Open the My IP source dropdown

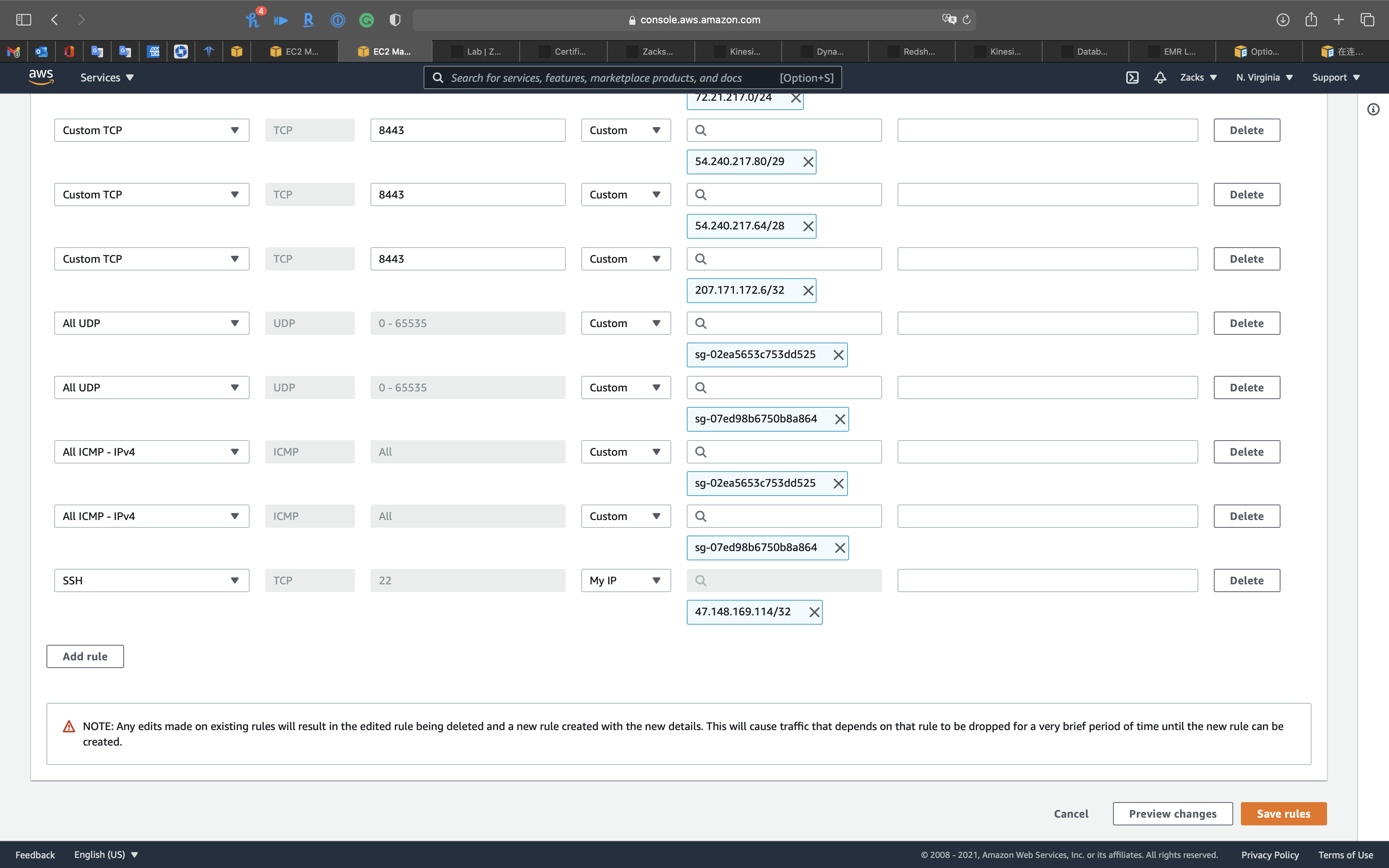(626, 580)
